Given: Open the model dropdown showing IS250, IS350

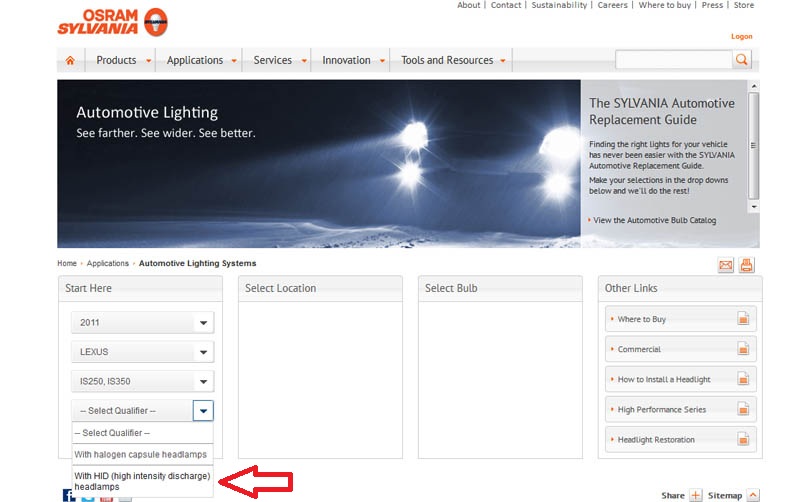Looking at the screenshot, I should coord(142,382).
